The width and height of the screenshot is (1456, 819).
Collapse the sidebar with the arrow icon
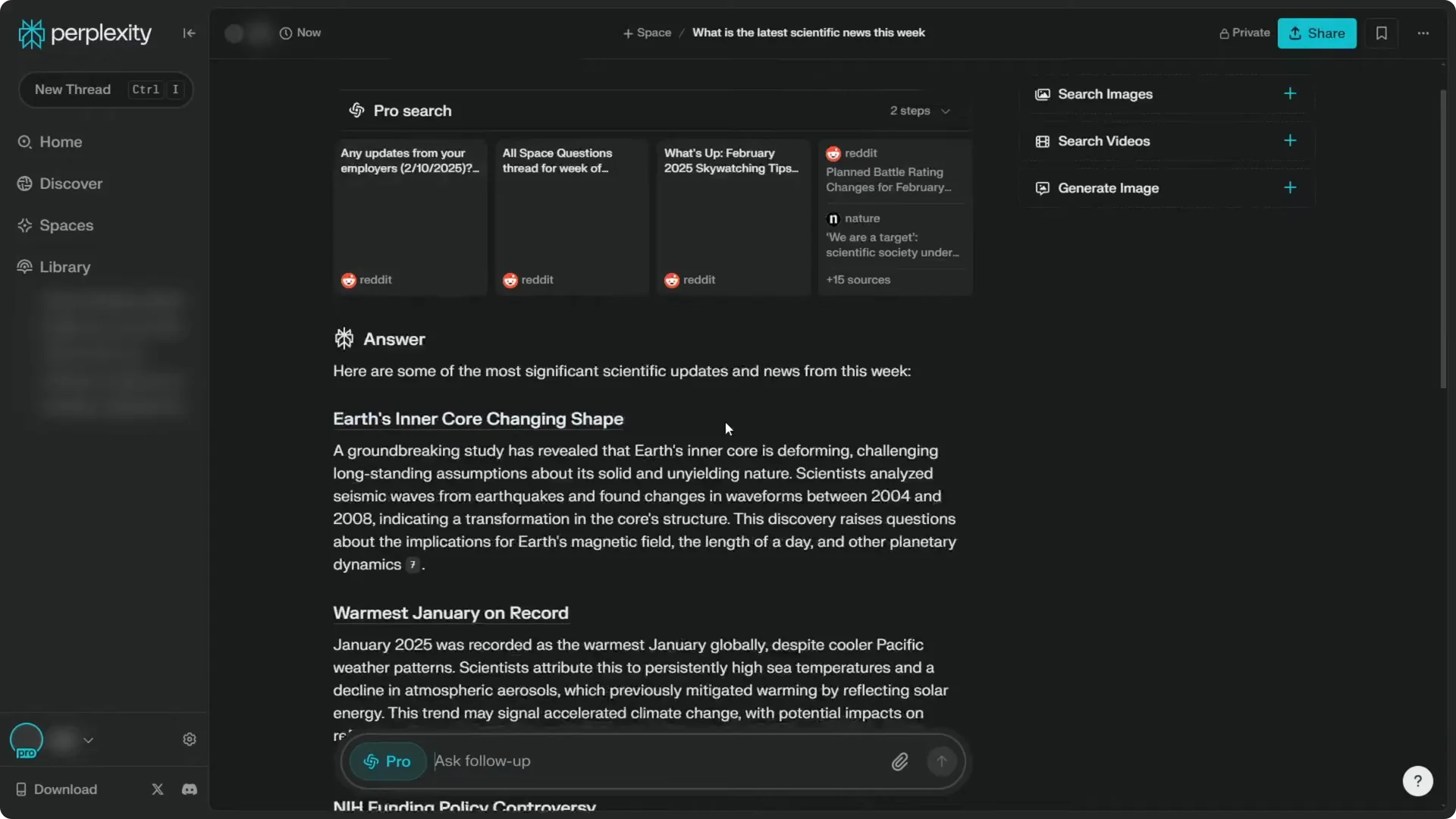coord(188,33)
